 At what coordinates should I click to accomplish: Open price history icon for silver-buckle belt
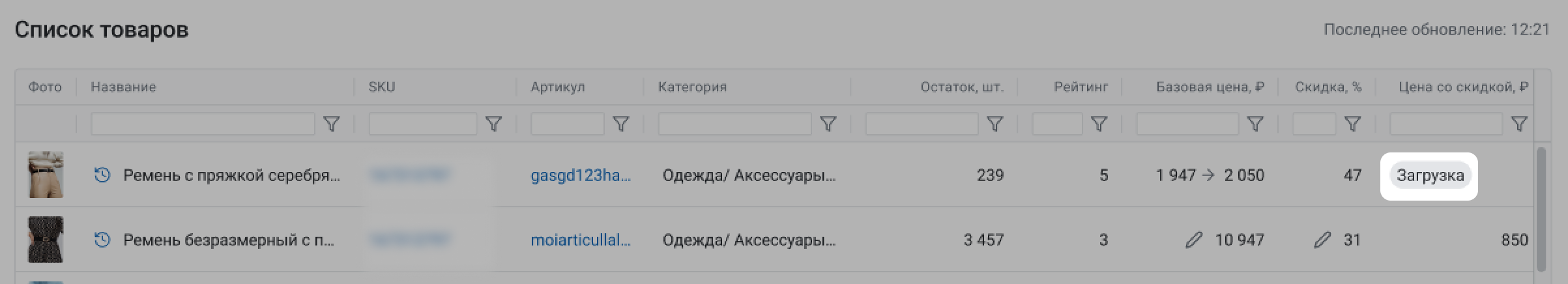102,175
